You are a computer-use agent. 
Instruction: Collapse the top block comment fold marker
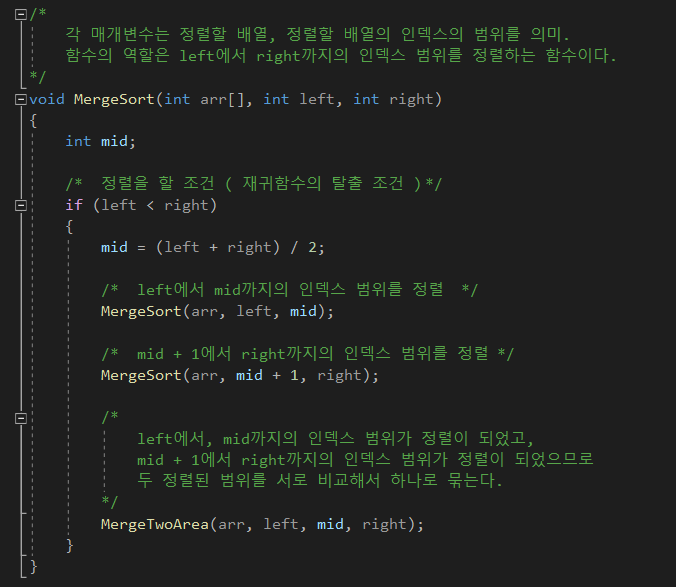coord(21,15)
